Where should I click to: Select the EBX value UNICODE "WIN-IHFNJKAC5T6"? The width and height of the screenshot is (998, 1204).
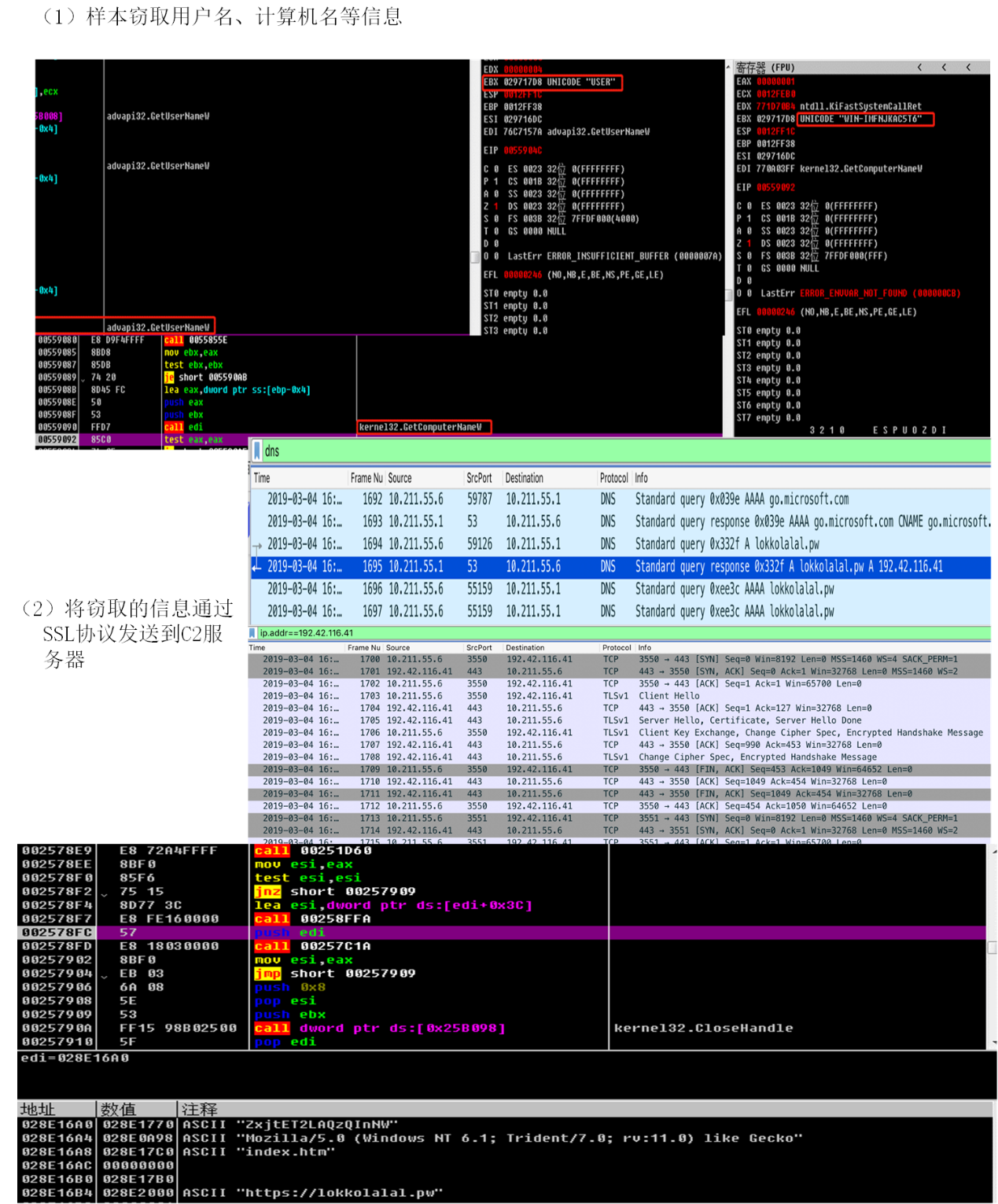[865, 120]
